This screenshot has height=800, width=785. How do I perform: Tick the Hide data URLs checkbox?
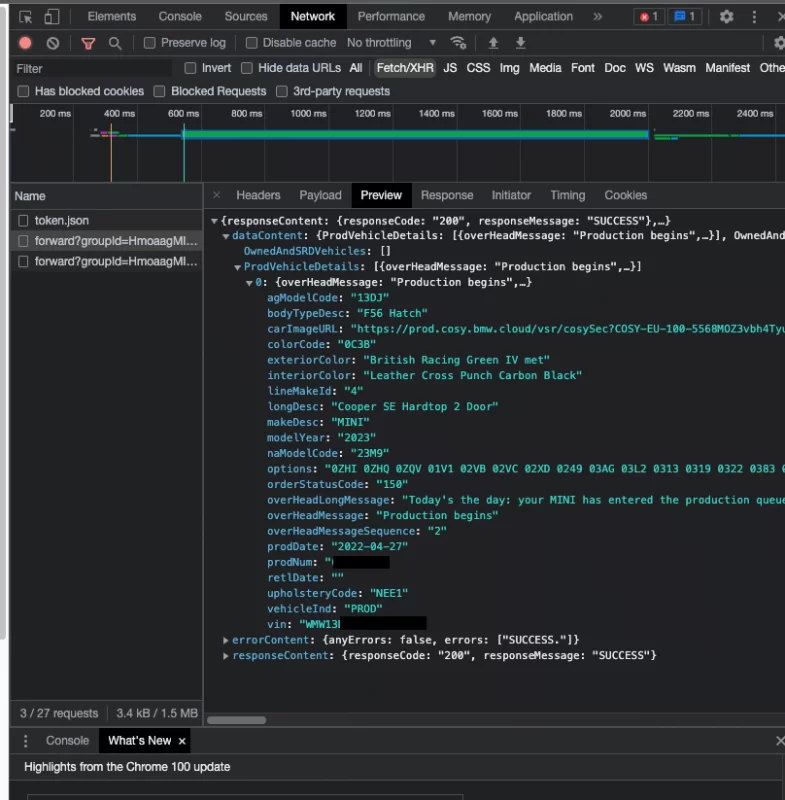(247, 68)
